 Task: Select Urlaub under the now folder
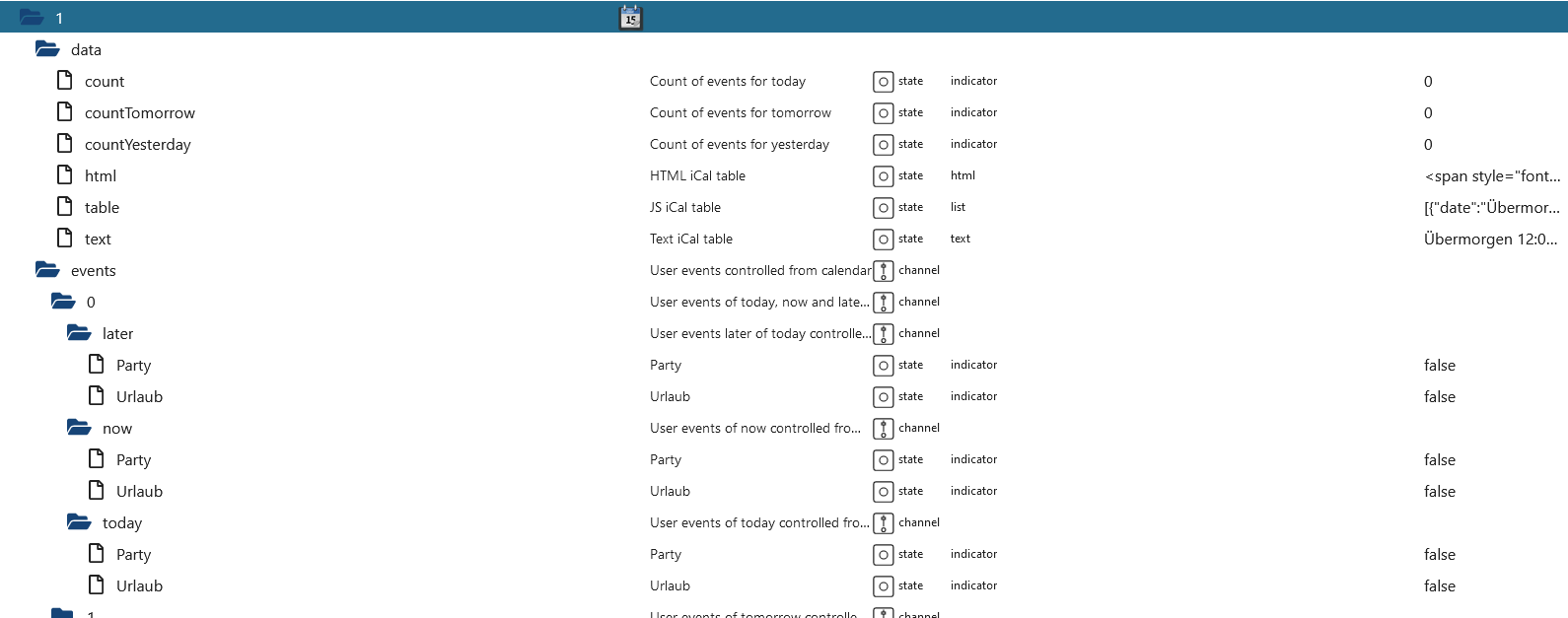coord(139,492)
